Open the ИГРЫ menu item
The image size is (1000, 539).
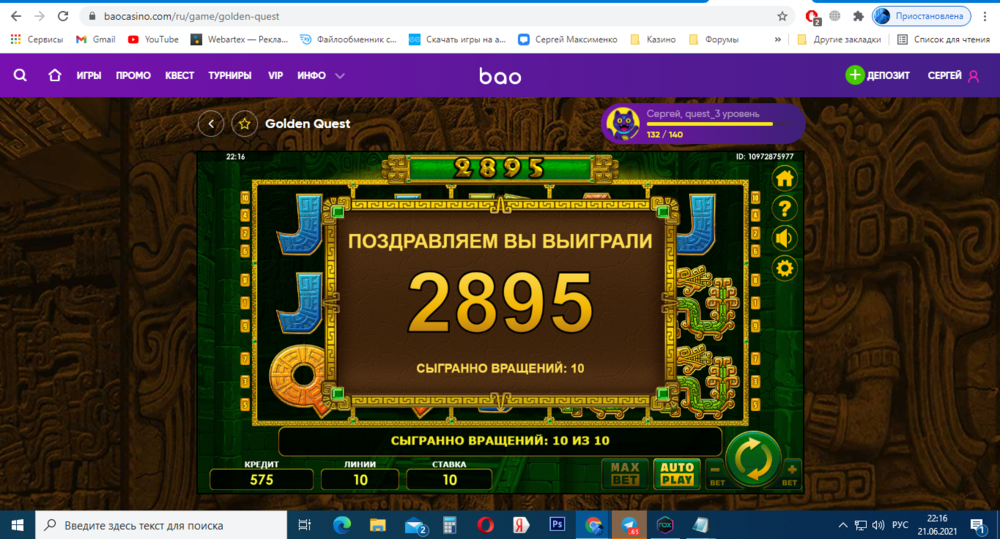tap(89, 75)
